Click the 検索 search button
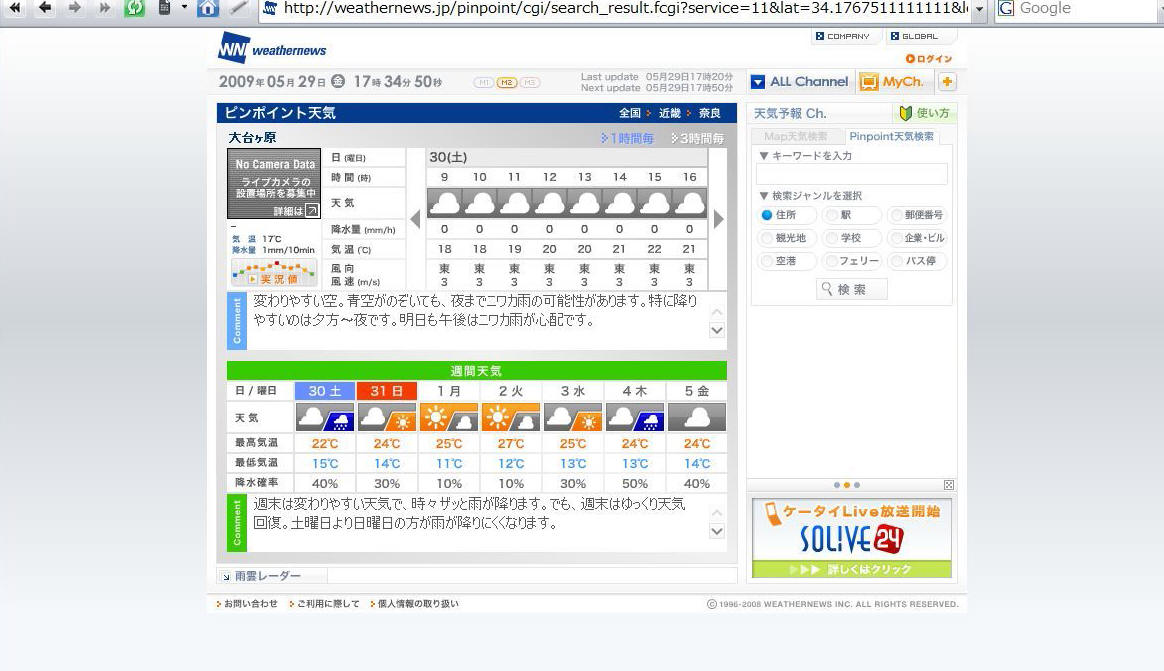 tap(851, 289)
